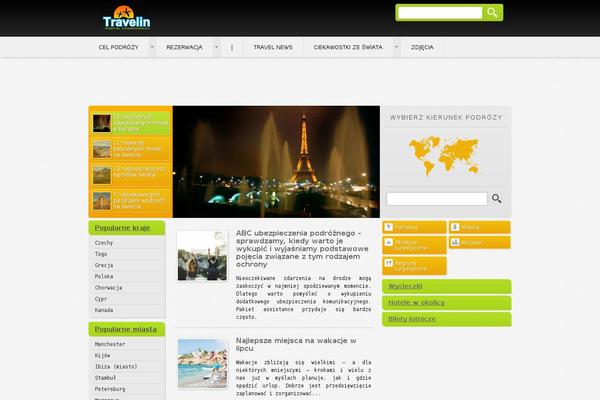The height and width of the screenshot is (400, 600).
Task: Select the green highlighted slide with the Eiffel thumbnail
Action: point(130,123)
